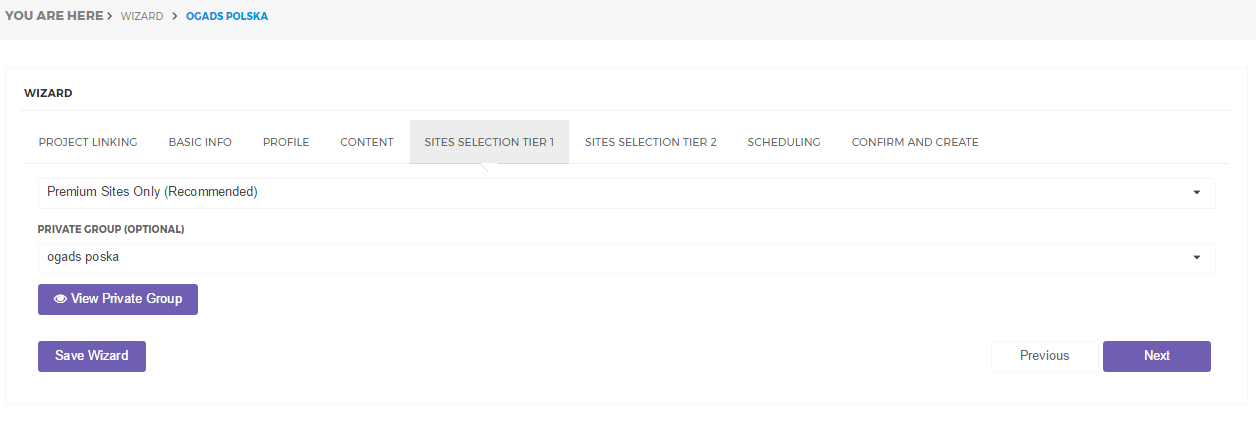
Task: Go to Confirm and Create tab
Action: pos(915,142)
